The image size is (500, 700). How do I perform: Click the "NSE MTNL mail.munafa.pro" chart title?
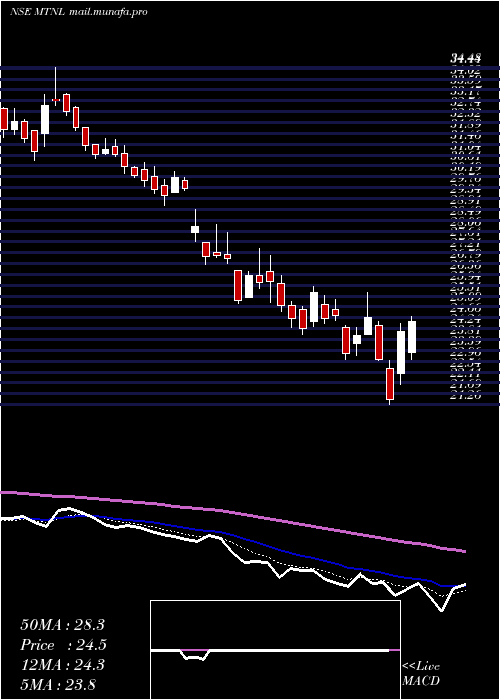(x=79, y=12)
